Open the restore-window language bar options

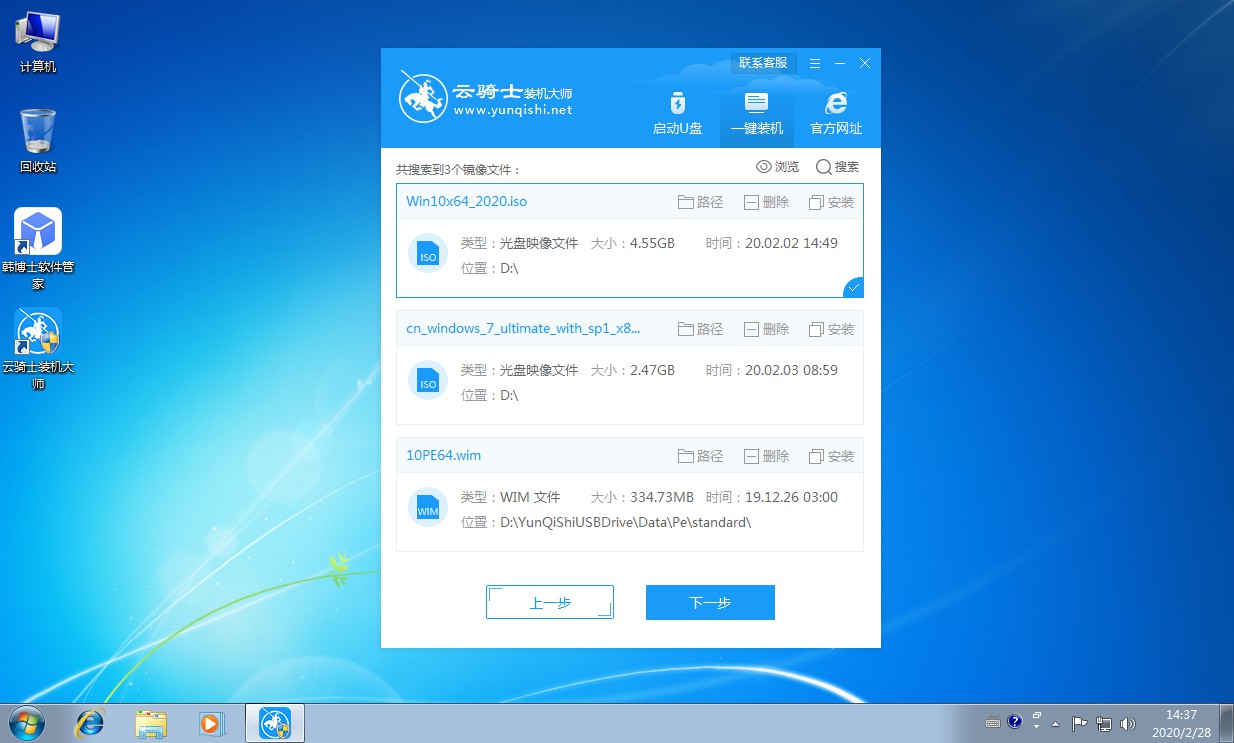(1036, 716)
